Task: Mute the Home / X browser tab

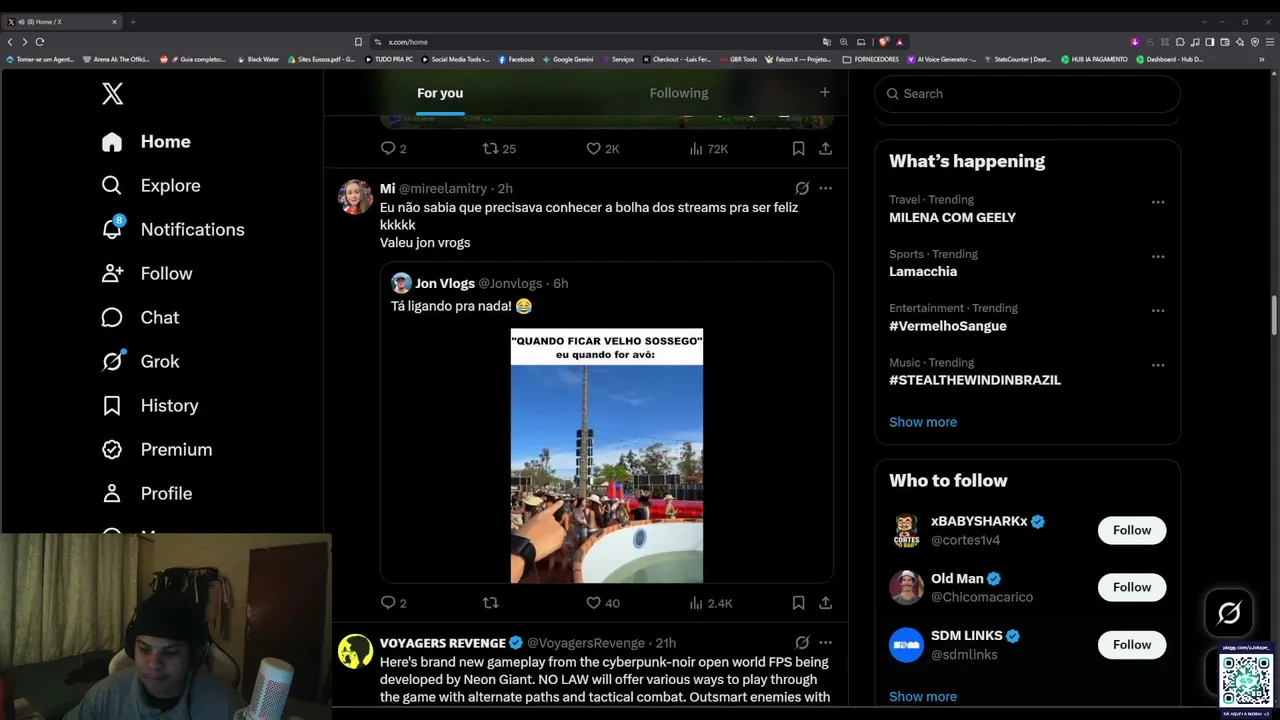Action: (x=21, y=22)
